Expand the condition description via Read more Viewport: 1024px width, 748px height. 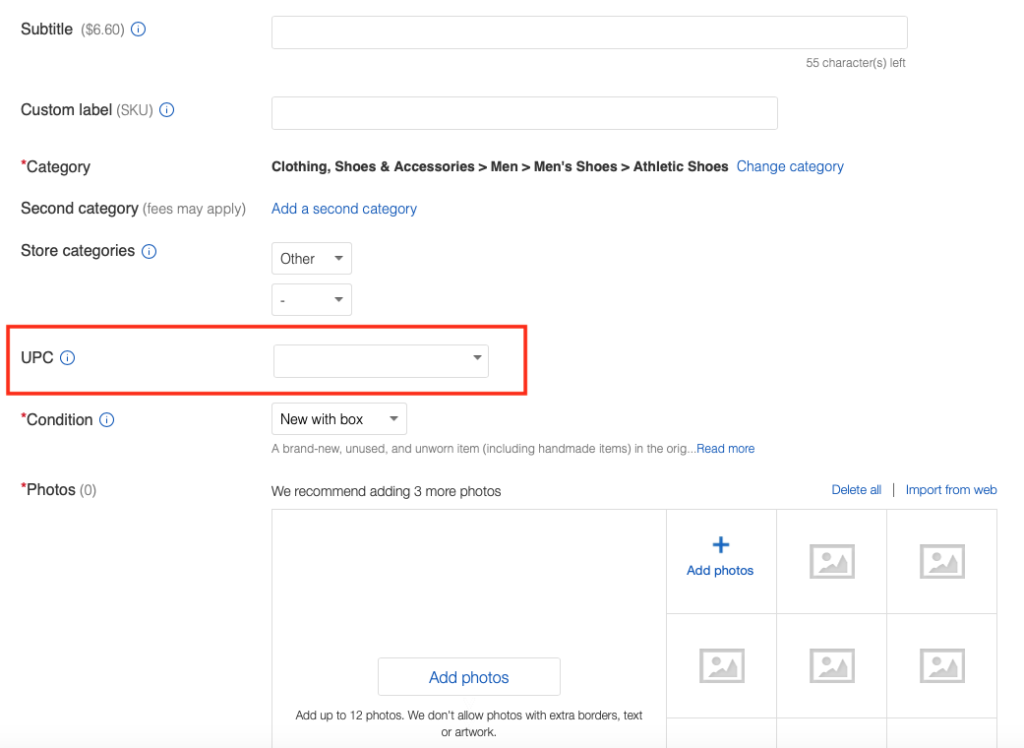[x=725, y=448]
